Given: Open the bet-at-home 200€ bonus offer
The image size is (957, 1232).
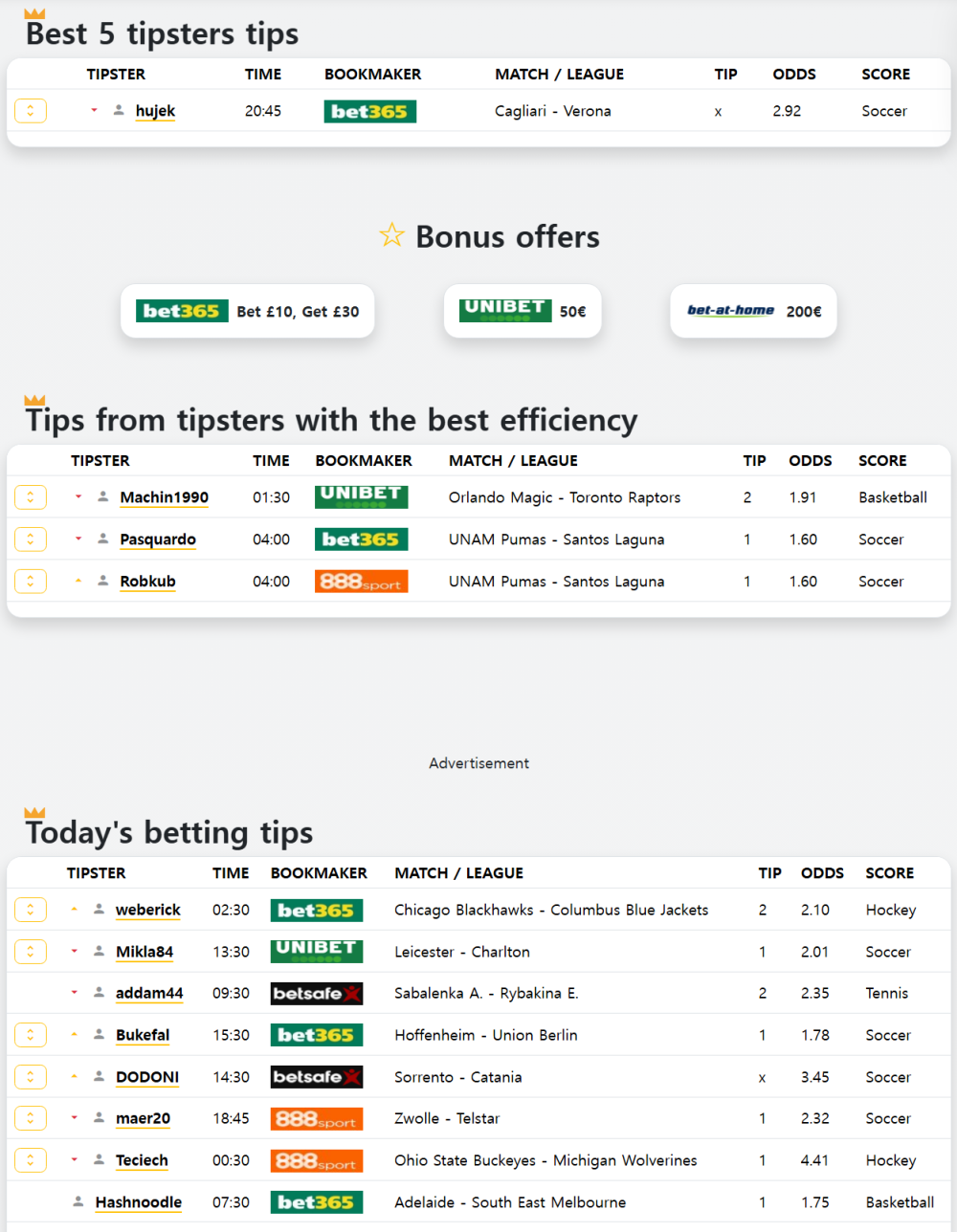Looking at the screenshot, I should coord(753,311).
